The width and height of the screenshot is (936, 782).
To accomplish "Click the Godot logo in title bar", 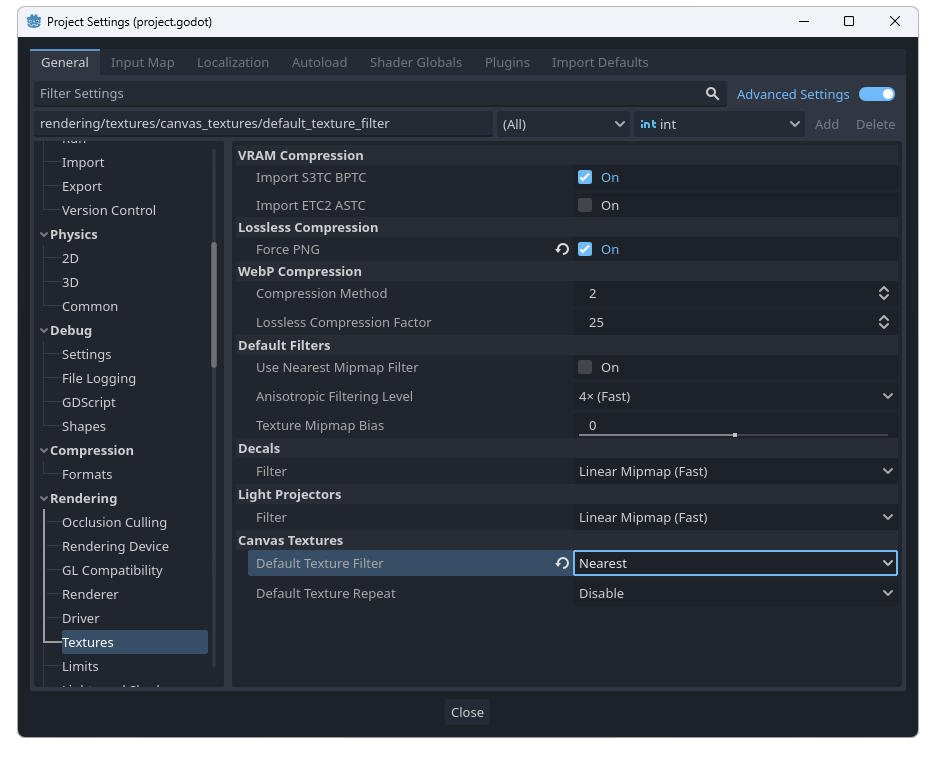I will point(34,21).
